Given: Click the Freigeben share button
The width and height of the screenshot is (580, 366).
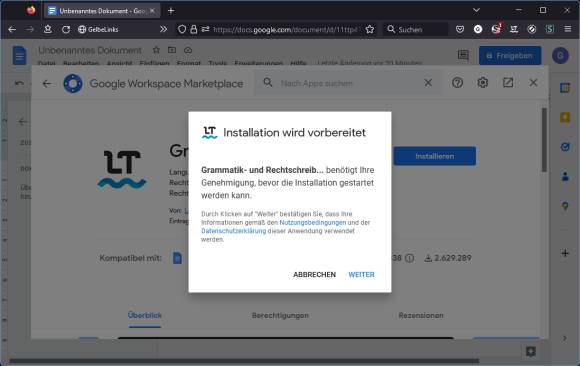Looking at the screenshot, I should (510, 56).
